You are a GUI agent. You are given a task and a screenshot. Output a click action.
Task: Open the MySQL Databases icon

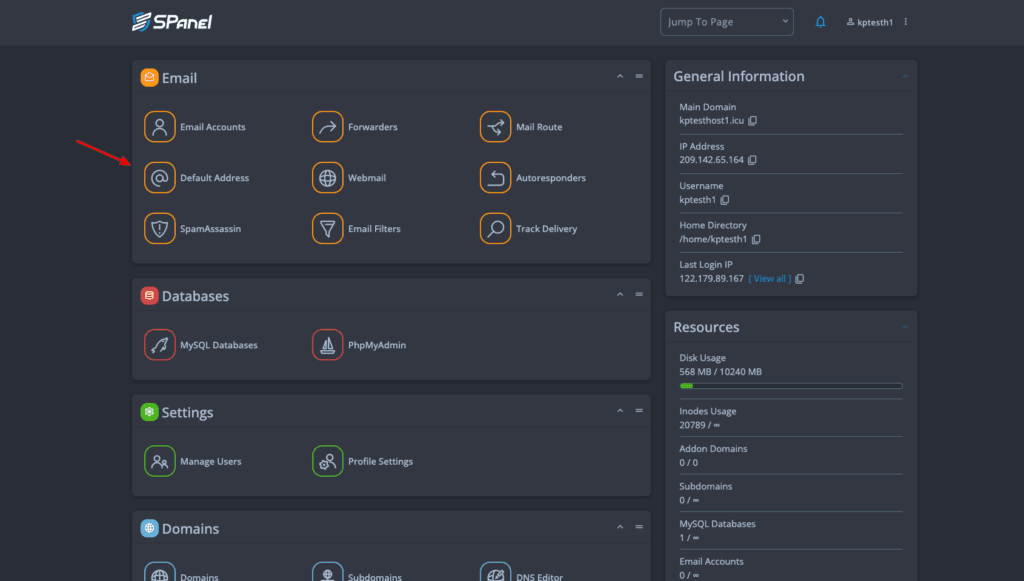tap(159, 345)
